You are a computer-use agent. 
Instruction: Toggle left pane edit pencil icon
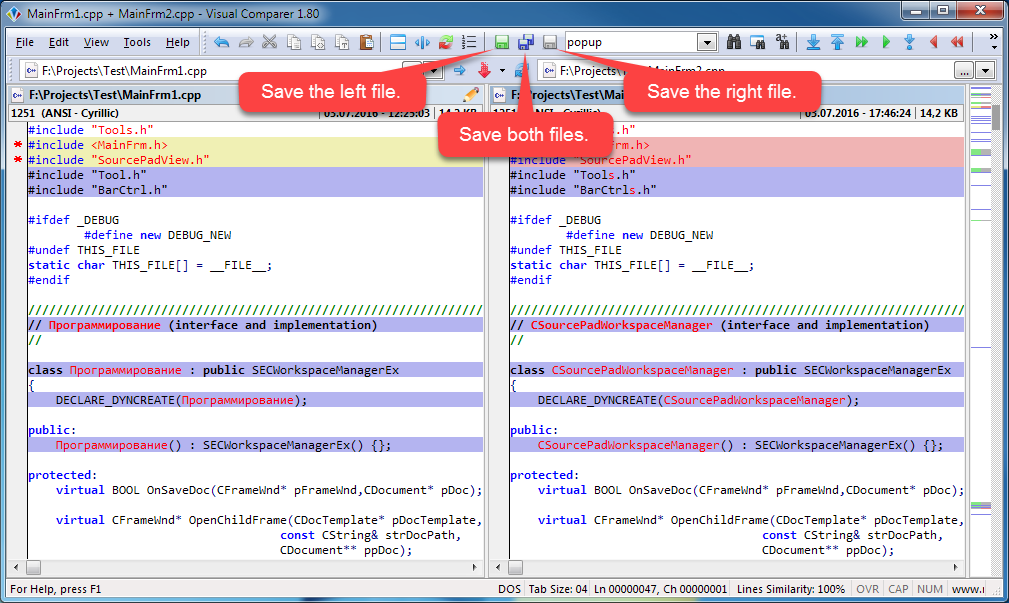coord(471,95)
